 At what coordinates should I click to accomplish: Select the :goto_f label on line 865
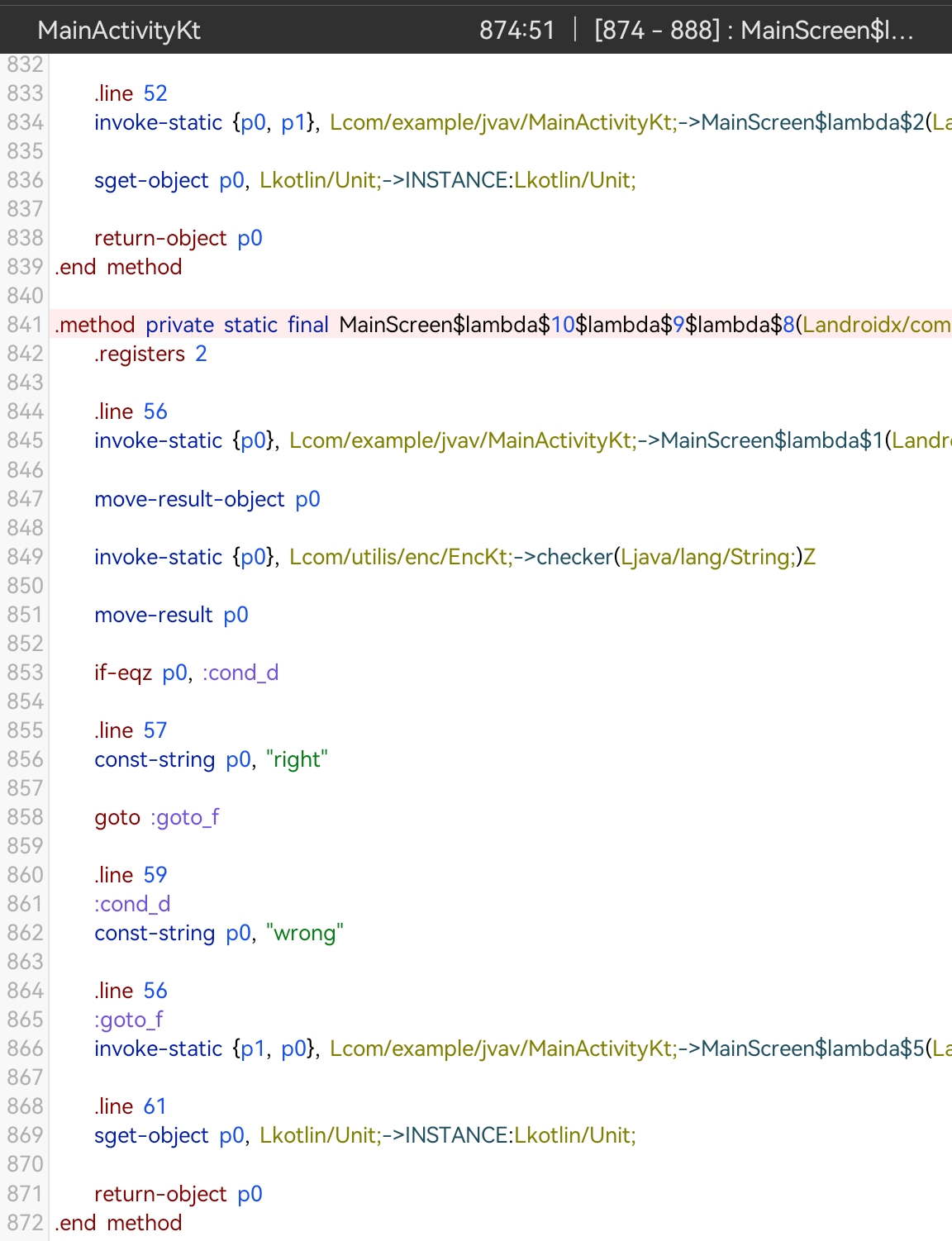click(129, 1020)
